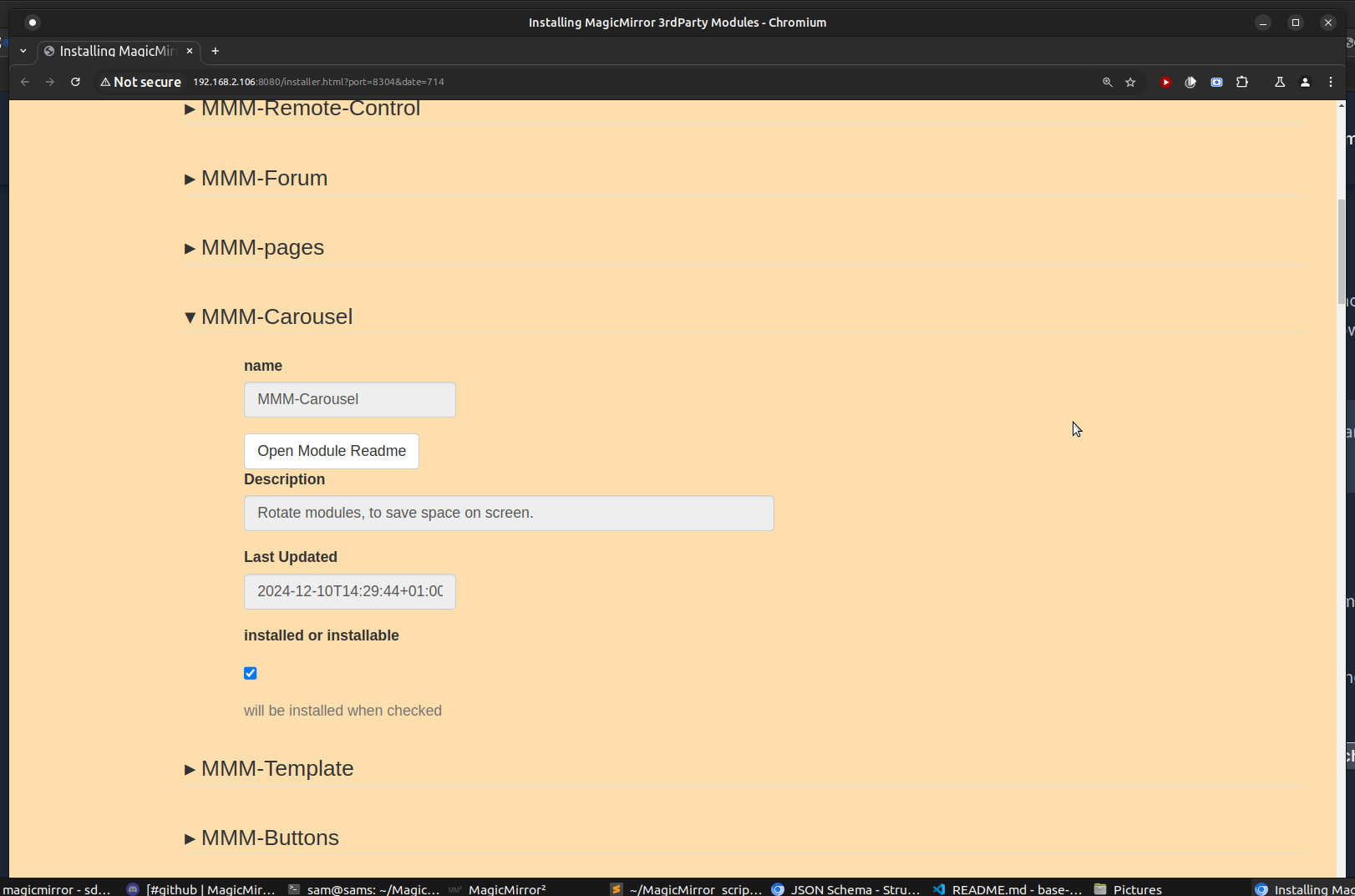This screenshot has height=896, width=1355.
Task: Expand the MMM-Remote-Control section
Action: (302, 109)
